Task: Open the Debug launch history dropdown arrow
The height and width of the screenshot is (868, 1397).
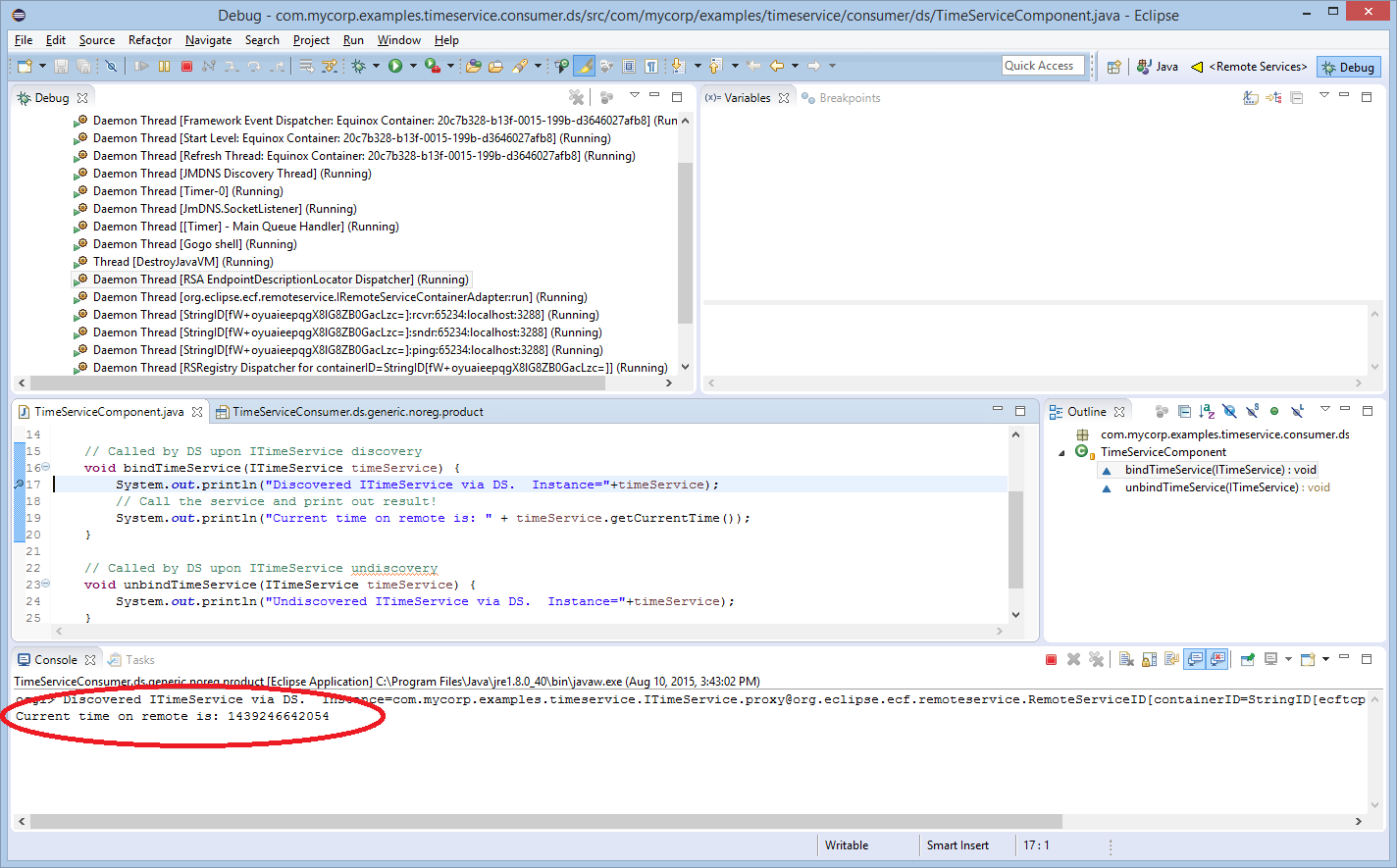Action: pyautogui.click(x=376, y=66)
